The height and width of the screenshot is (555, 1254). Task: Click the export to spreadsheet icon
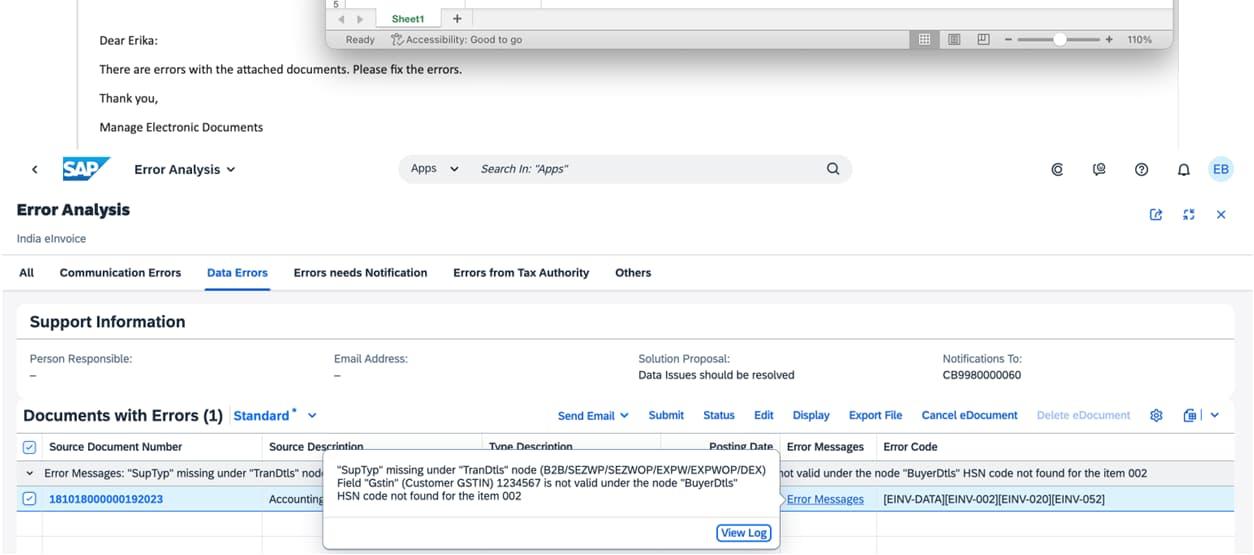[x=1190, y=415]
